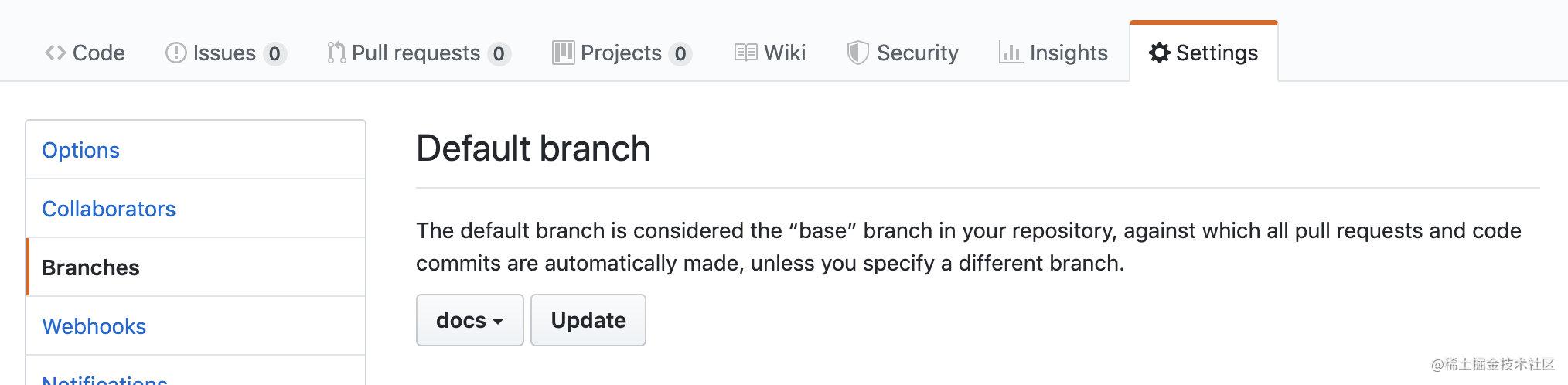
Task: Open the Options settings link
Action: tap(80, 150)
